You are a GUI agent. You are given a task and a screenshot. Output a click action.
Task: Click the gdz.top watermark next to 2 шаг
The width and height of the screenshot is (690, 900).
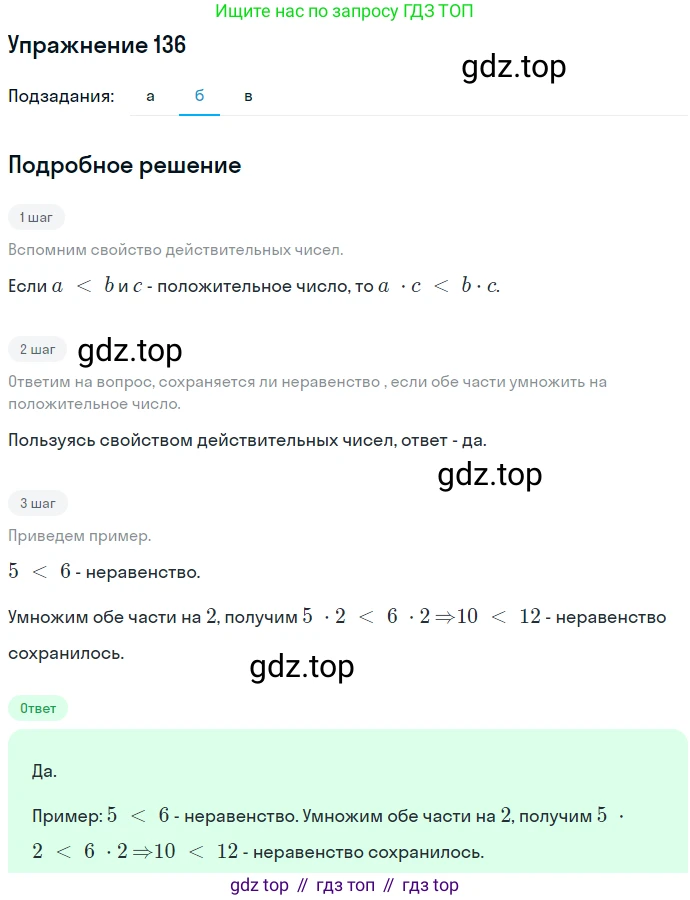(x=130, y=351)
